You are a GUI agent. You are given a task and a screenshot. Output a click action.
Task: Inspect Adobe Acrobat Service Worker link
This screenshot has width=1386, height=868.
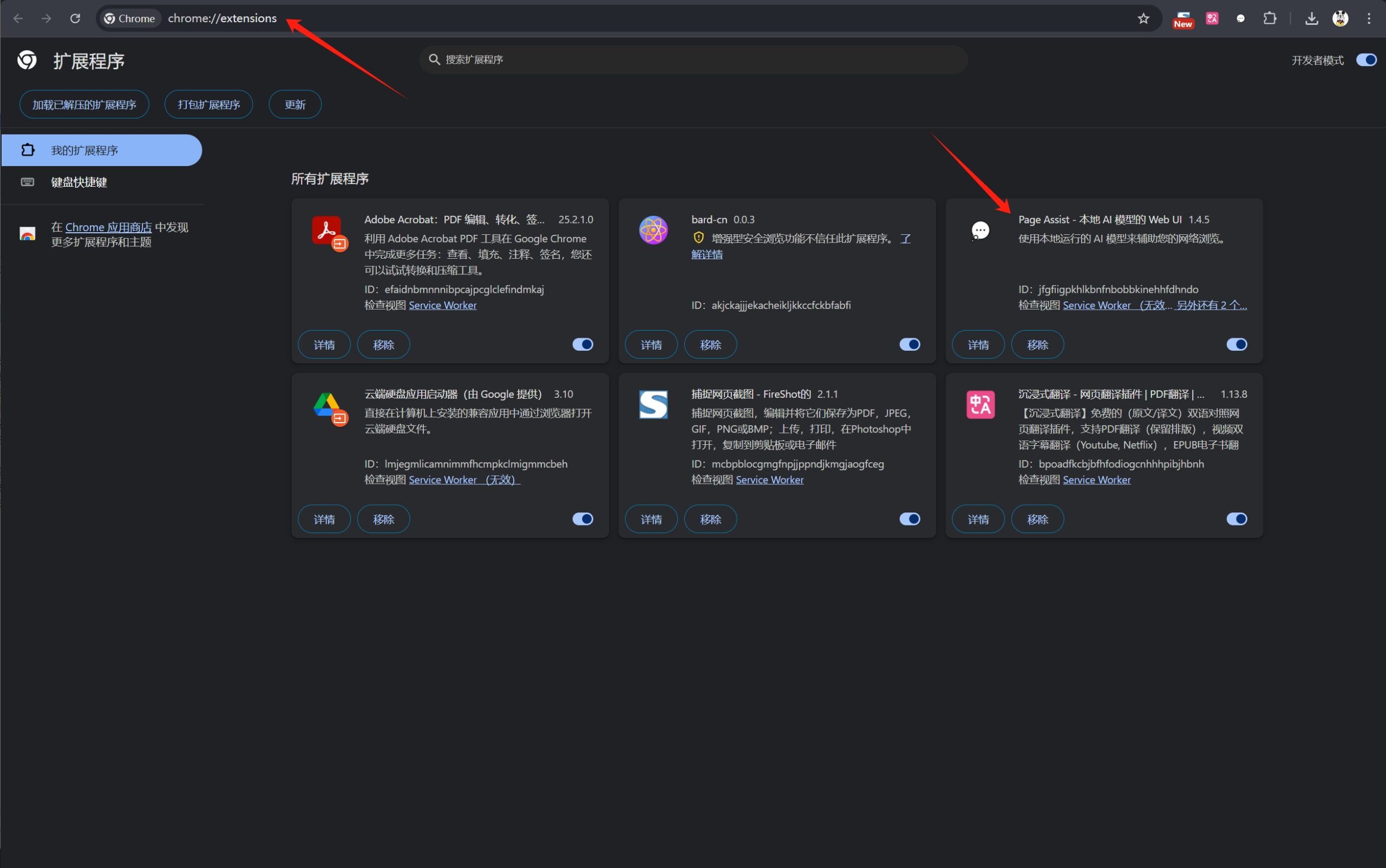[x=442, y=305]
